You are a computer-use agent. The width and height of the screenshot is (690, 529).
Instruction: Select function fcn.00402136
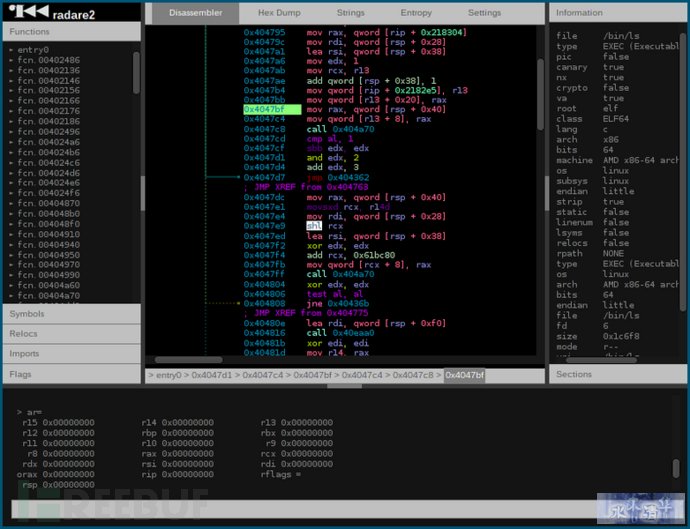(48, 70)
